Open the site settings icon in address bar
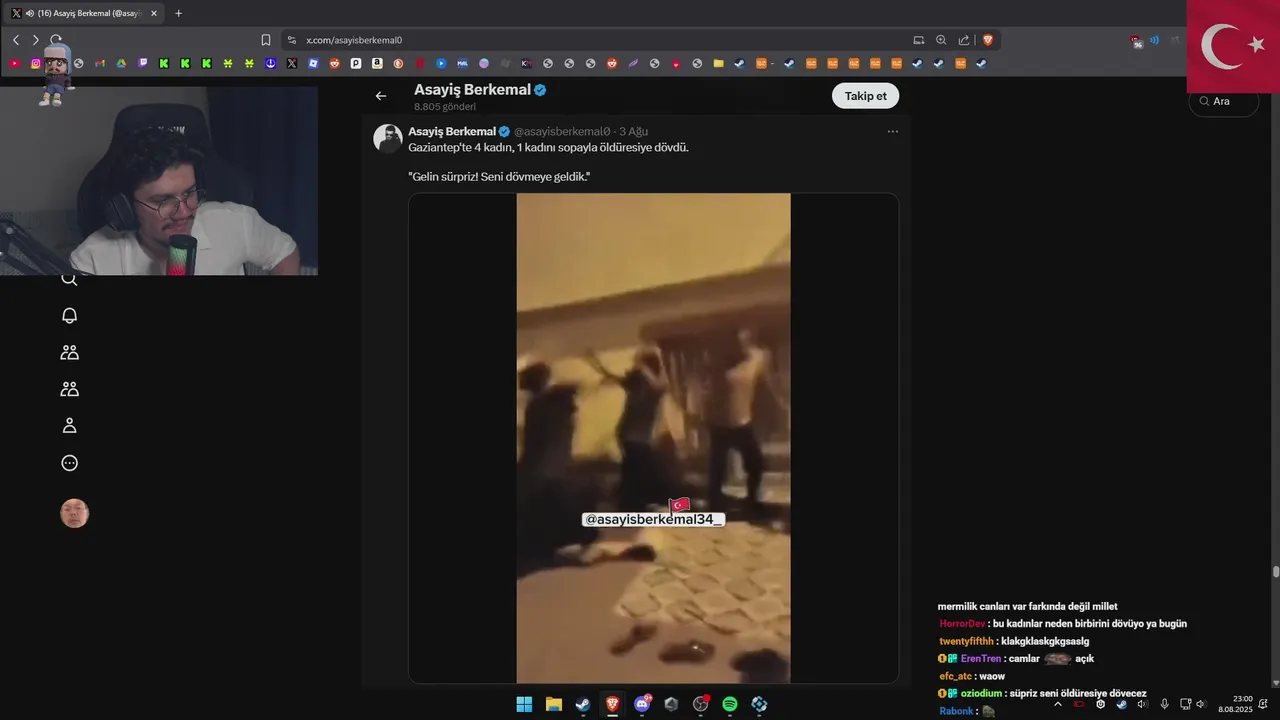 tap(292, 40)
